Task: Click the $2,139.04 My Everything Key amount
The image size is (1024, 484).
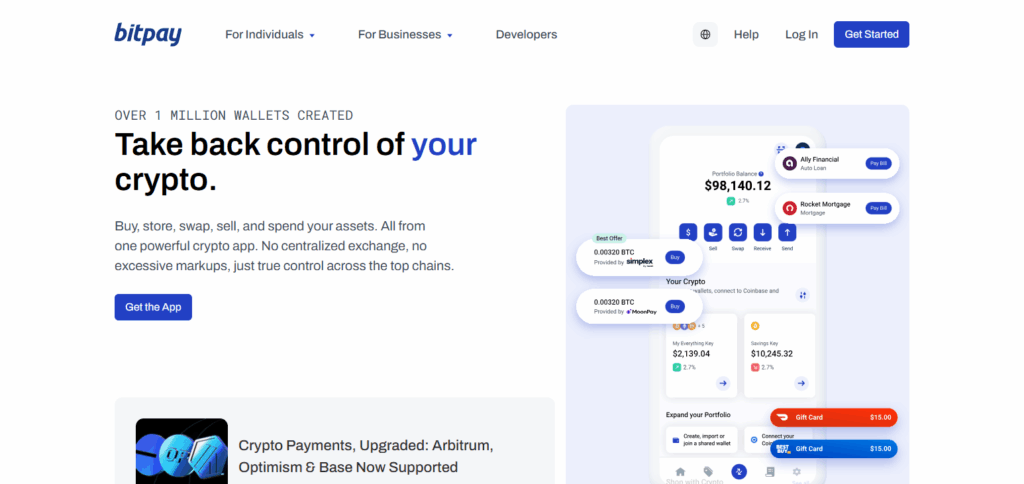Action: 692,353
